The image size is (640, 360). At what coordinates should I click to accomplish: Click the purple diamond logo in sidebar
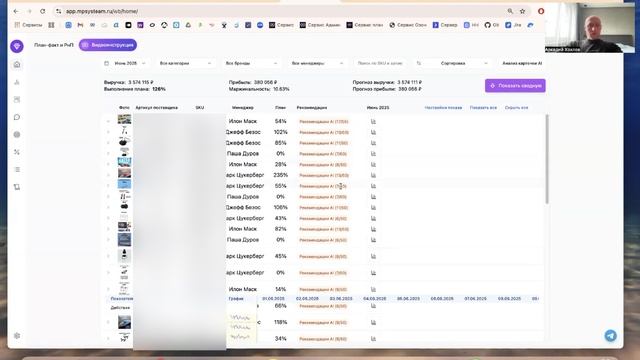coord(17,46)
